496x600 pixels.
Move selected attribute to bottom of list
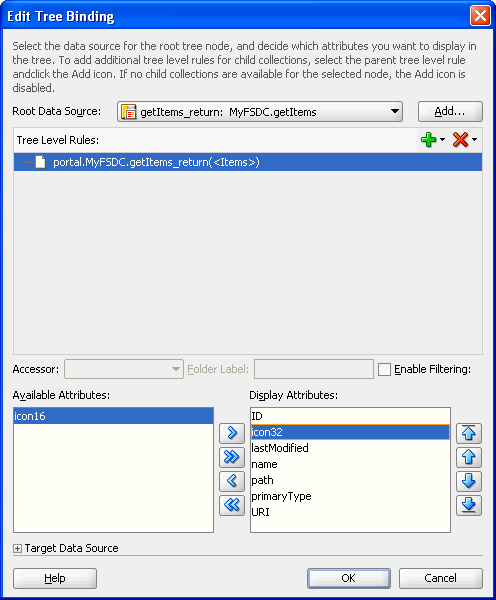point(469,505)
